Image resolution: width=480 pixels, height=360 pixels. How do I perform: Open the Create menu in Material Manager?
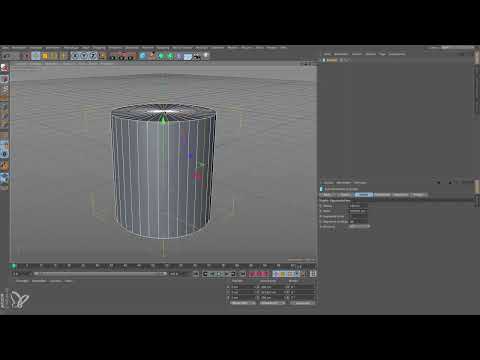coord(22,281)
